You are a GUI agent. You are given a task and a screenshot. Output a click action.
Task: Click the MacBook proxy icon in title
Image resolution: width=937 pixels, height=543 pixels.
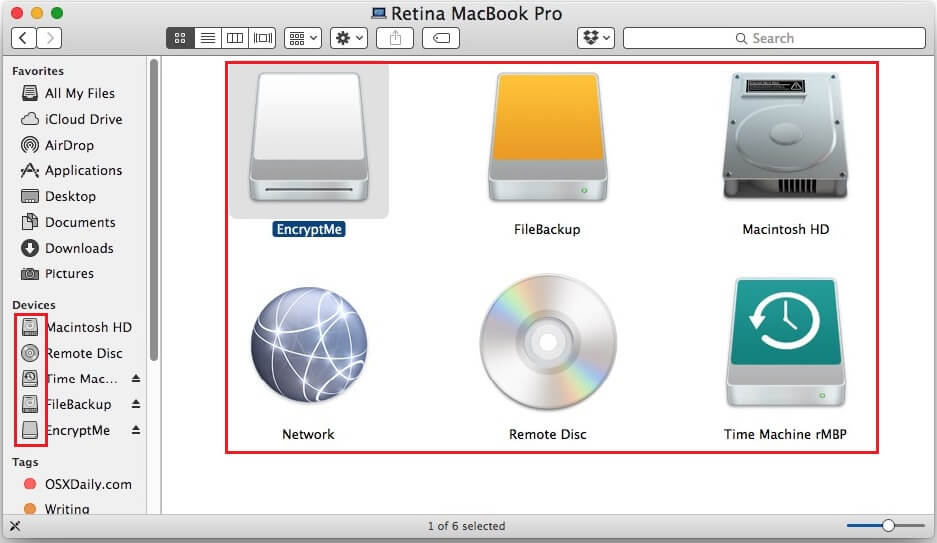pos(378,13)
